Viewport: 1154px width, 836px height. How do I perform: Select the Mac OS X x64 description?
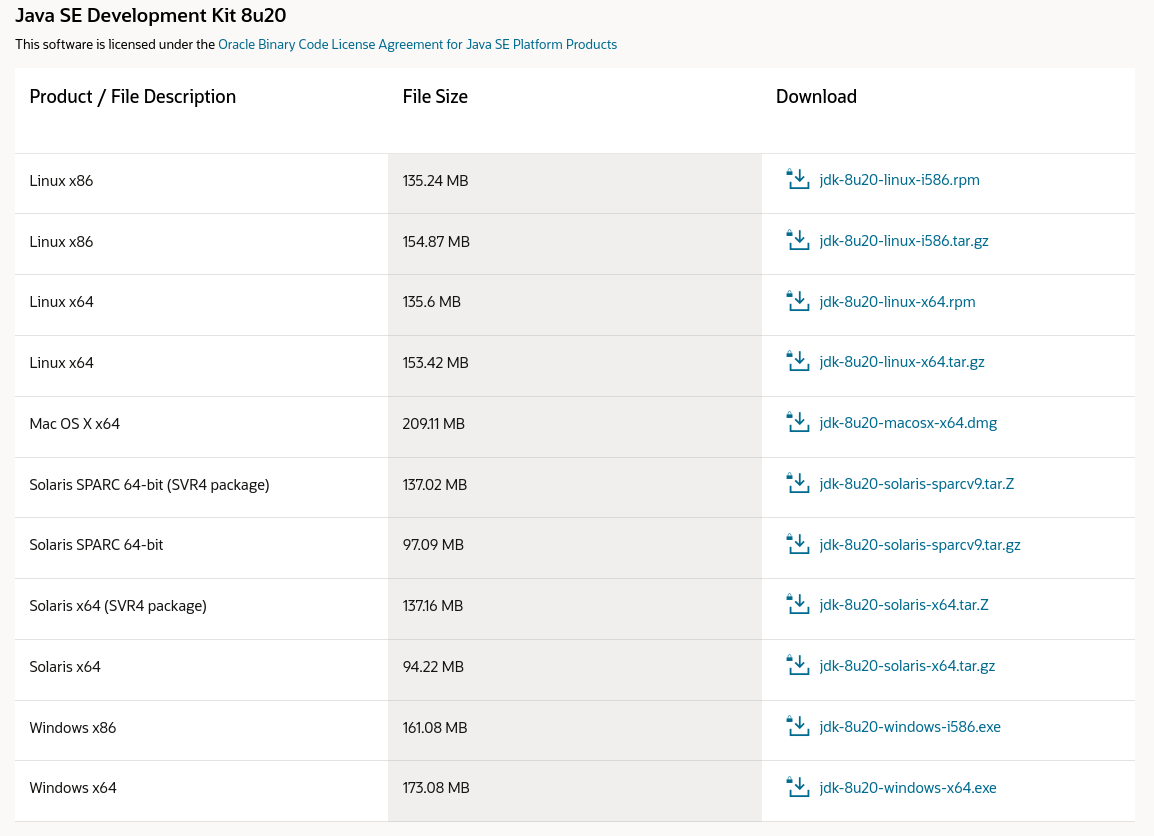[74, 424]
